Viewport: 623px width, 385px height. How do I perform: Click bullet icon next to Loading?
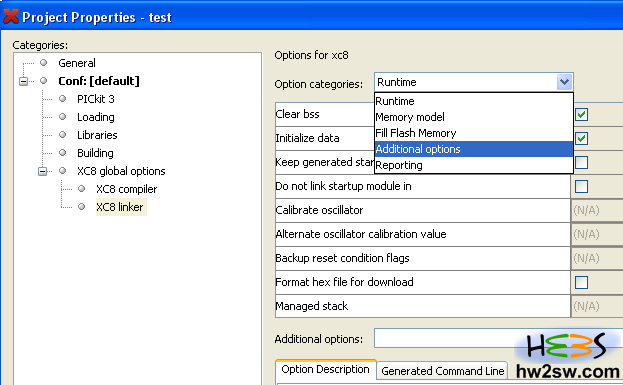click(x=62, y=116)
